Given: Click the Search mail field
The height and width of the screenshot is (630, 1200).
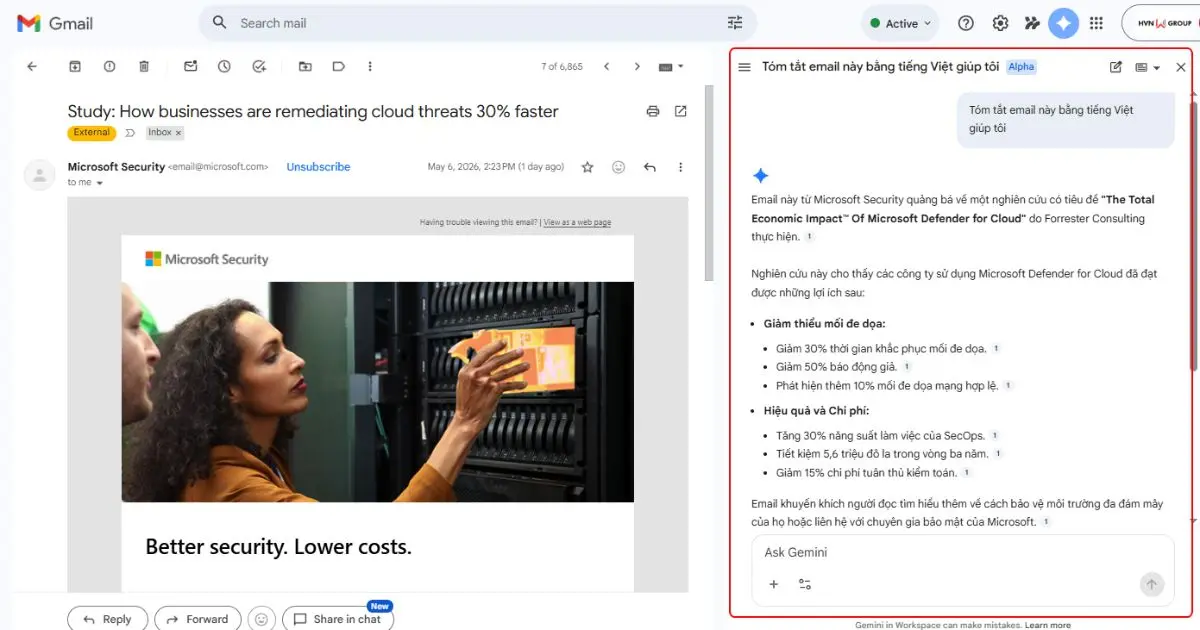Looking at the screenshot, I should (x=480, y=23).
